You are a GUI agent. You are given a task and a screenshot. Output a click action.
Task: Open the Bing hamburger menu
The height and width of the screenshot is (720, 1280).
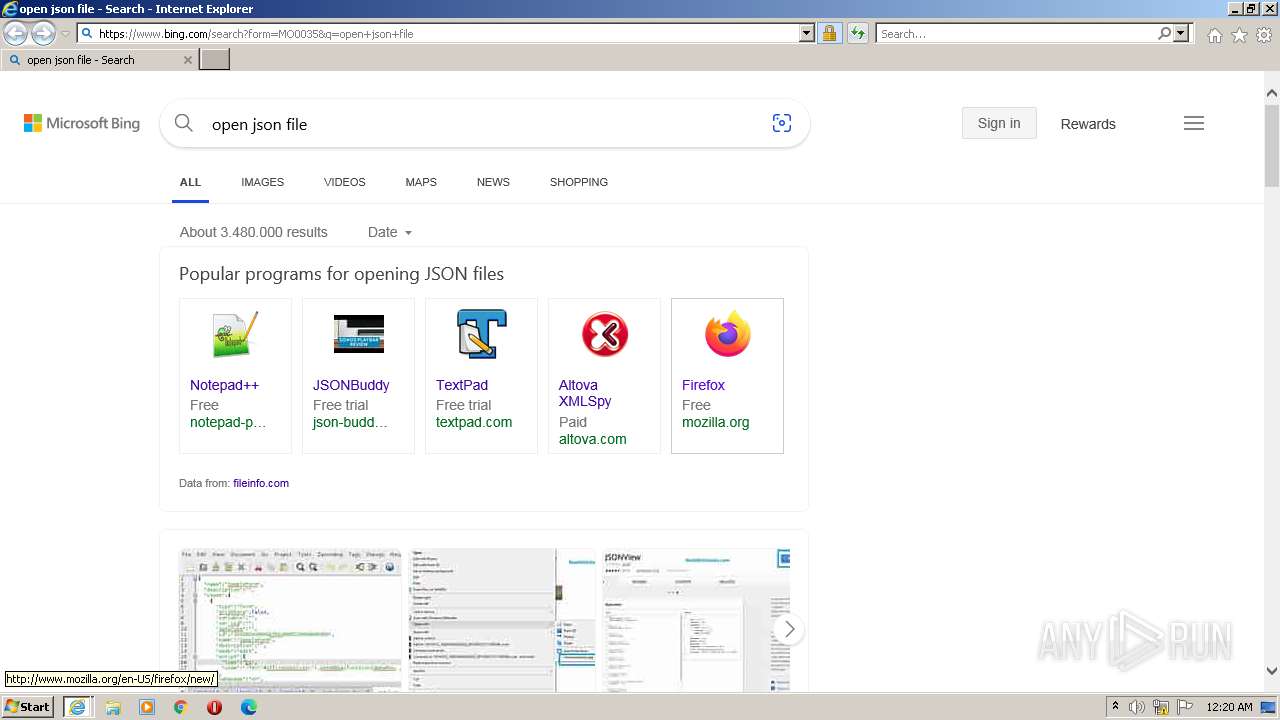pos(1194,123)
